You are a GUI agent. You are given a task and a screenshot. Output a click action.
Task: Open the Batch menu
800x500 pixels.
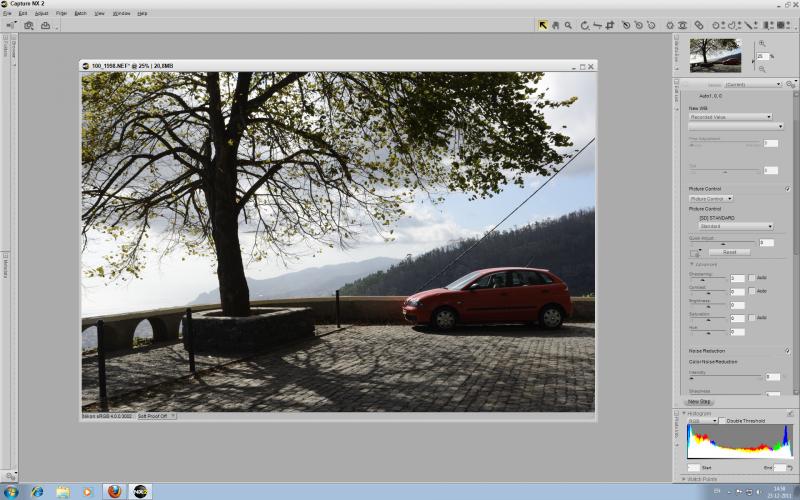pos(81,13)
